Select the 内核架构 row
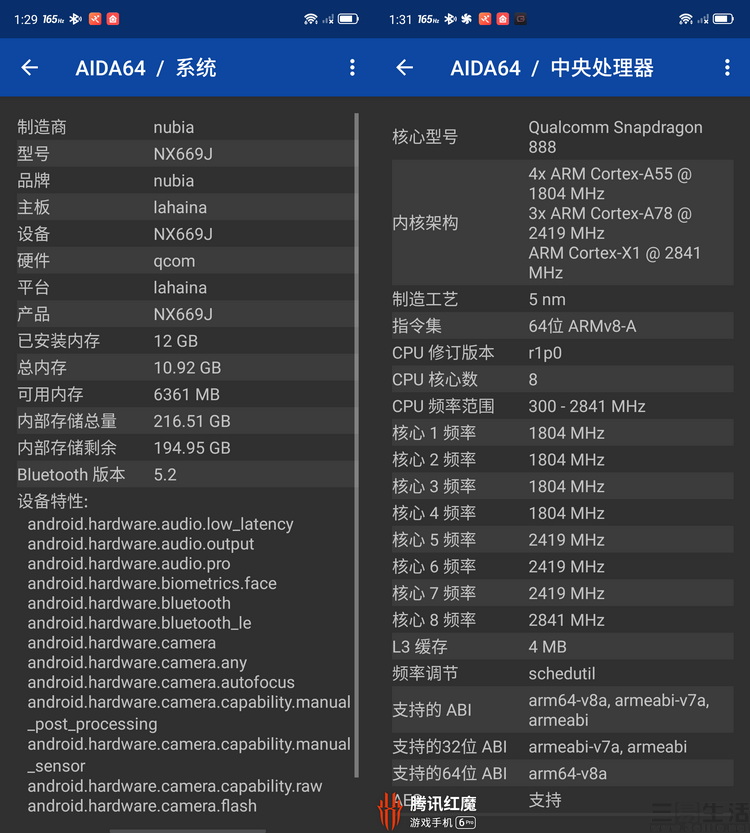Viewport: 750px width, 833px height. point(562,223)
